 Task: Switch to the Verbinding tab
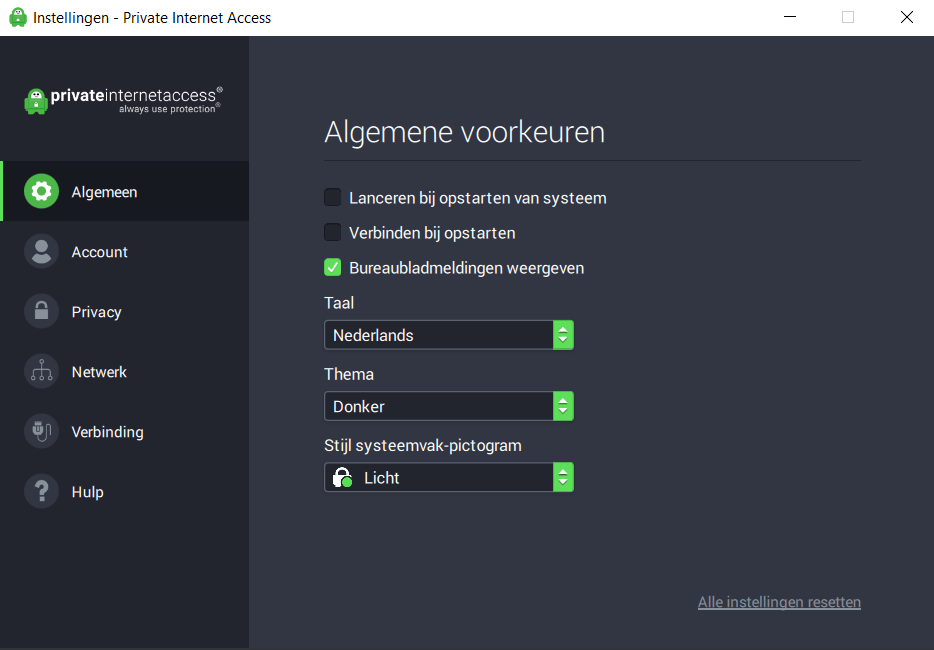124,431
